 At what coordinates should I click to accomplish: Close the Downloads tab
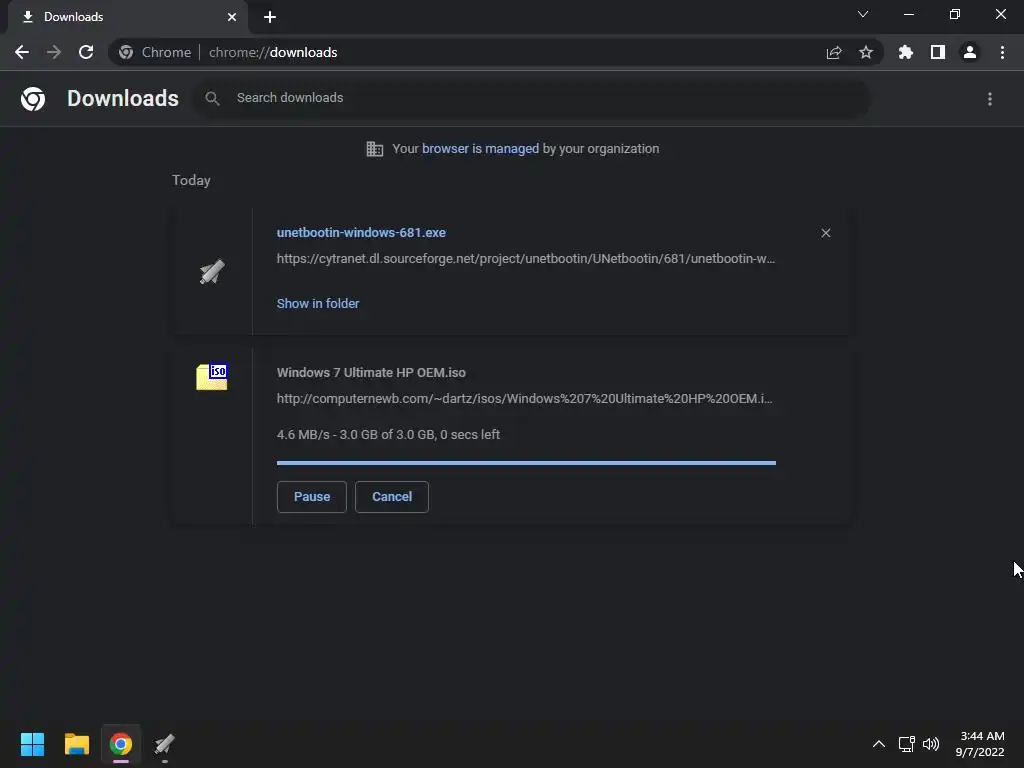pyautogui.click(x=232, y=17)
